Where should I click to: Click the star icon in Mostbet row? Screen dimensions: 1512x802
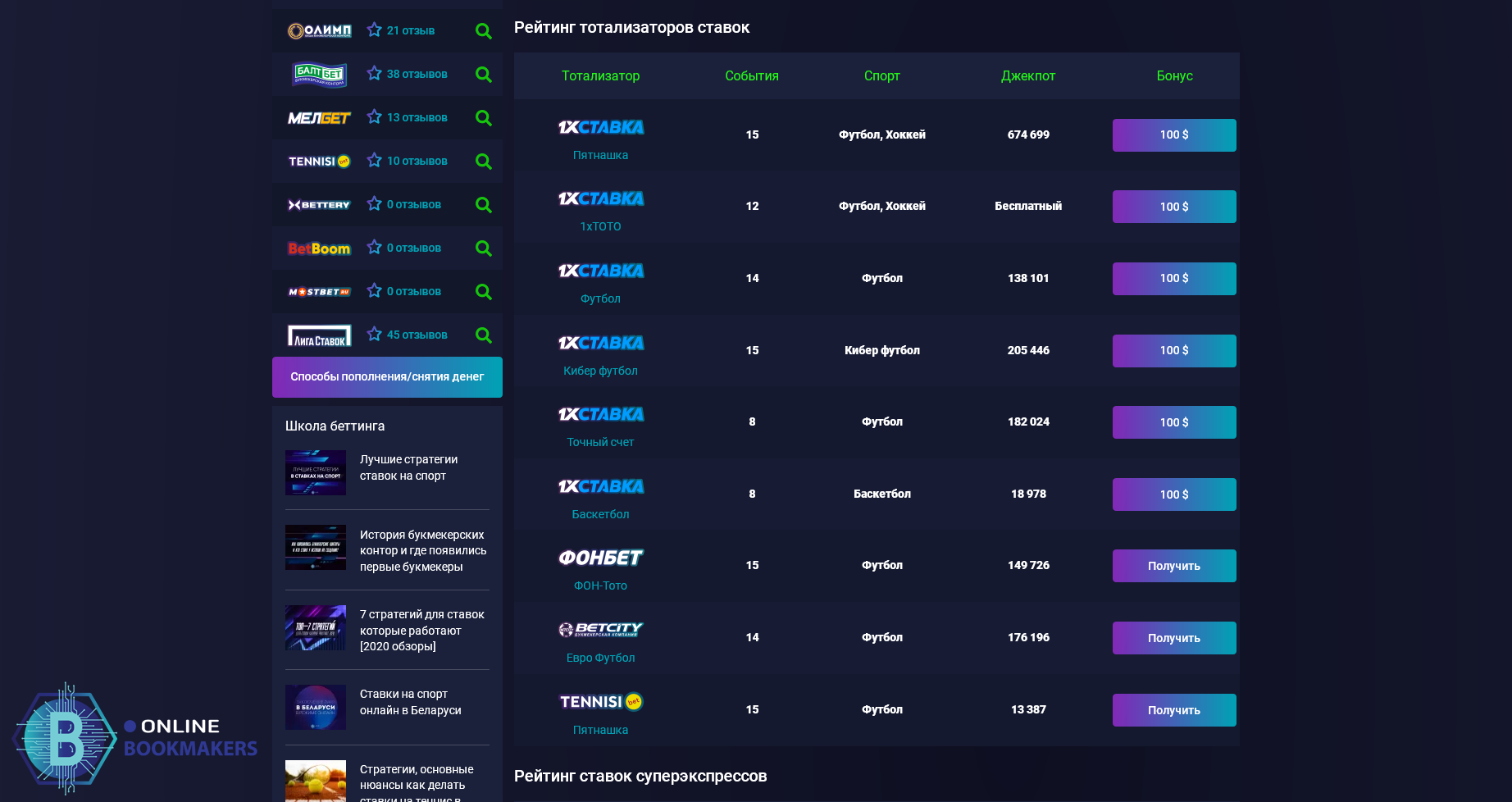coord(375,291)
